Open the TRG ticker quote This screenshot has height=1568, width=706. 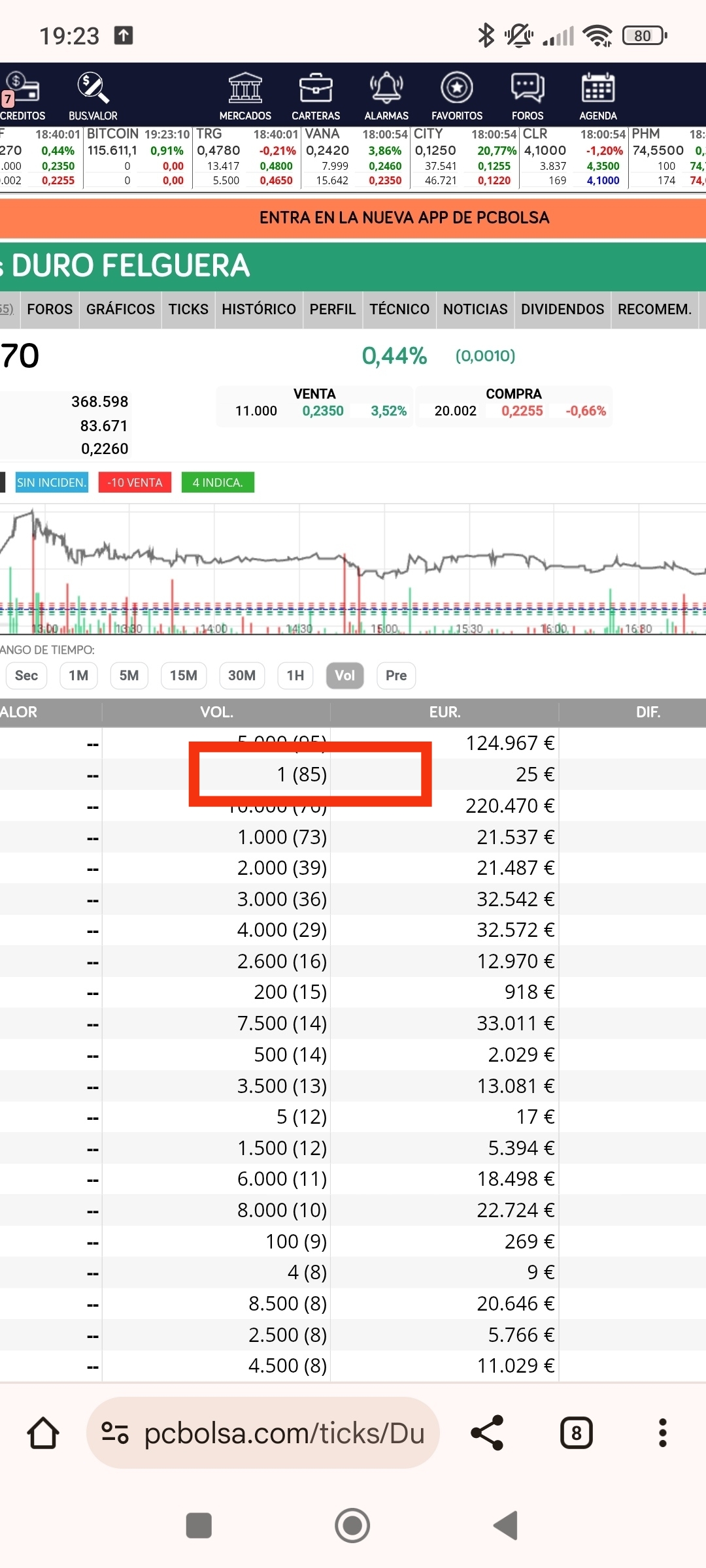click(x=247, y=157)
